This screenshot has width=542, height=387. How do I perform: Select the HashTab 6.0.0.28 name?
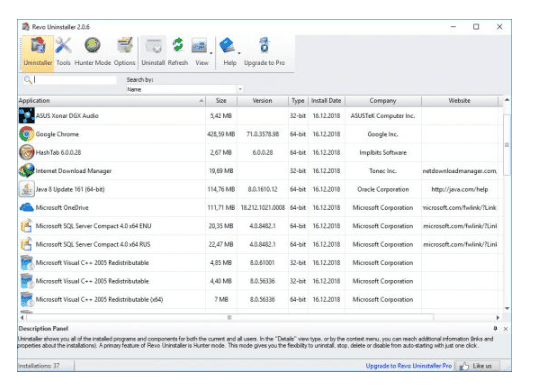point(58,152)
